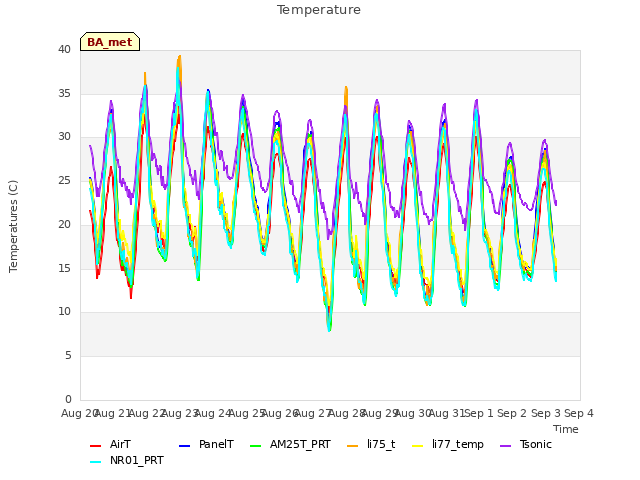This screenshot has height=480, width=640.
Task: Toggle the Tsonic legend entry
Action: tap(526, 444)
